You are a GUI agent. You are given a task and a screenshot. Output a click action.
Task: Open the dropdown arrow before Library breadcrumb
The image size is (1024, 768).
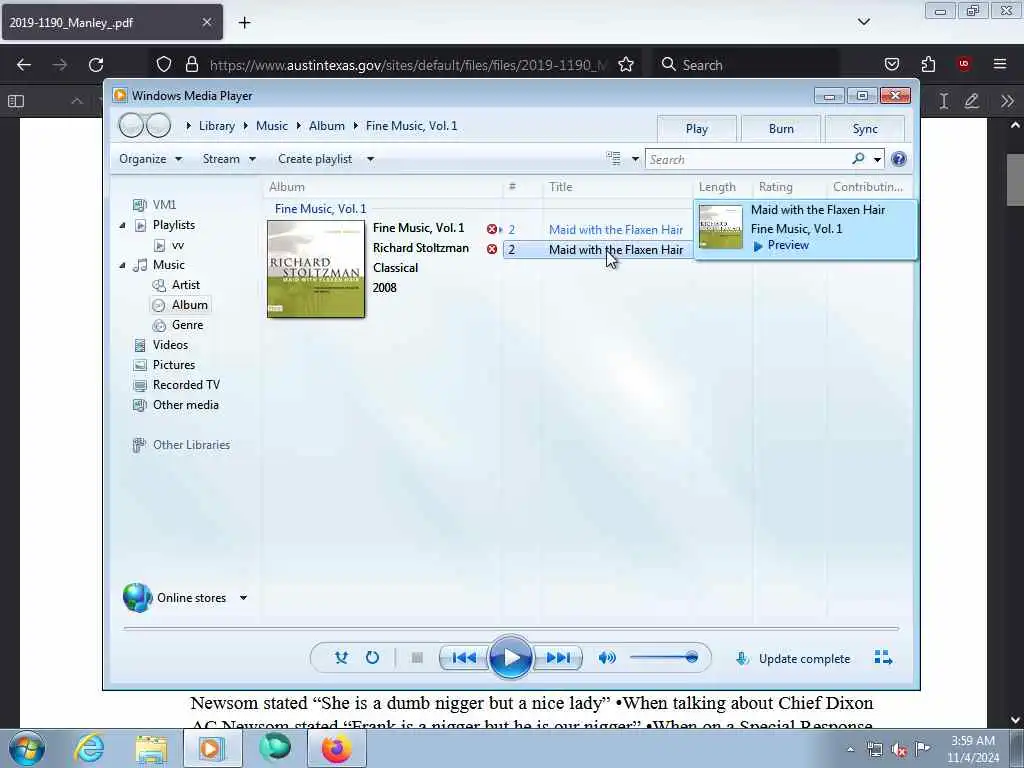coord(188,126)
